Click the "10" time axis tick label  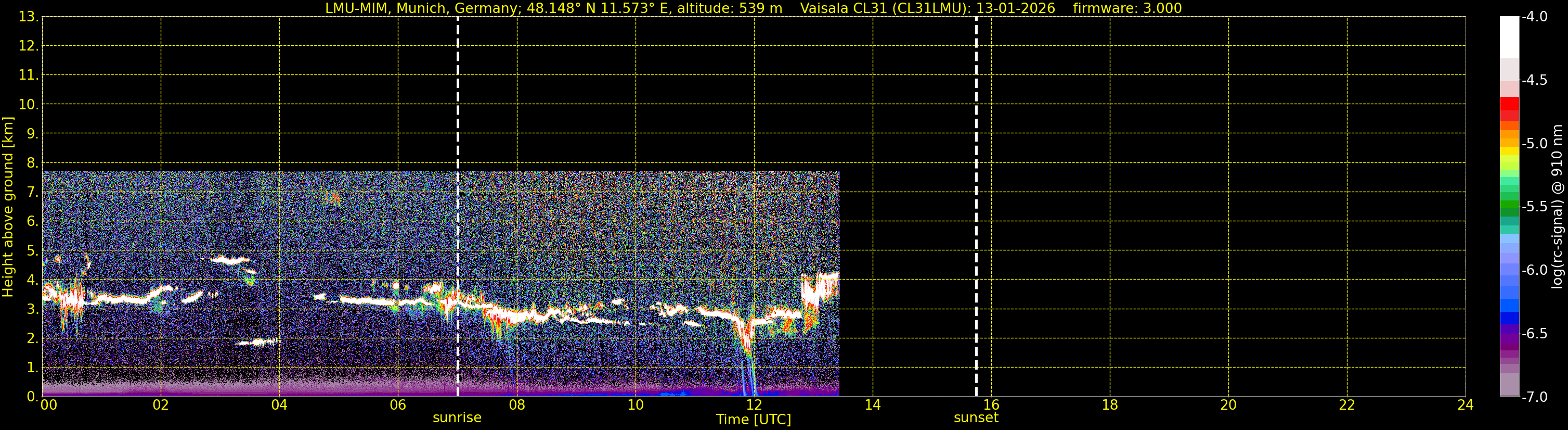pyautogui.click(x=636, y=405)
